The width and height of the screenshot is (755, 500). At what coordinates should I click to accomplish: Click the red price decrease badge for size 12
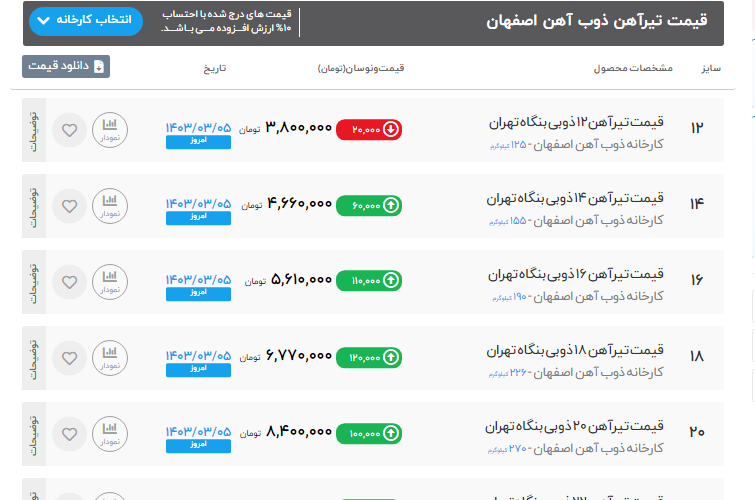[369, 129]
